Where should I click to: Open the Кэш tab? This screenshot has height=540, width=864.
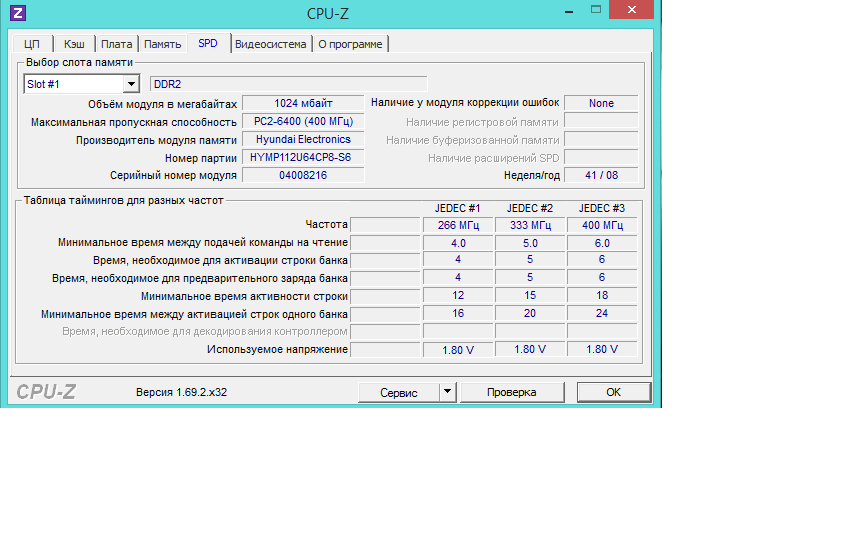[x=74, y=44]
